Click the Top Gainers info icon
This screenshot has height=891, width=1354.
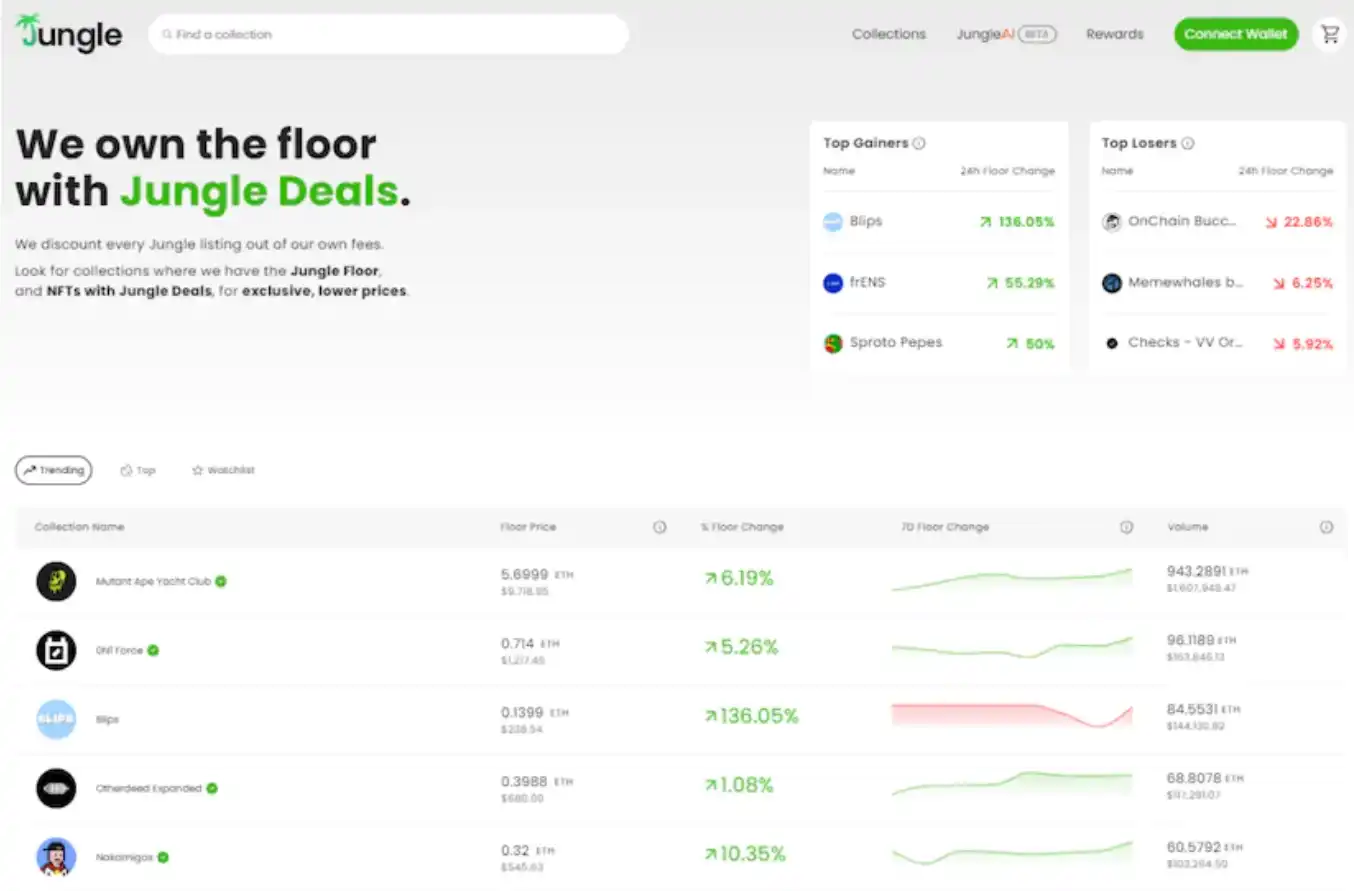[919, 143]
